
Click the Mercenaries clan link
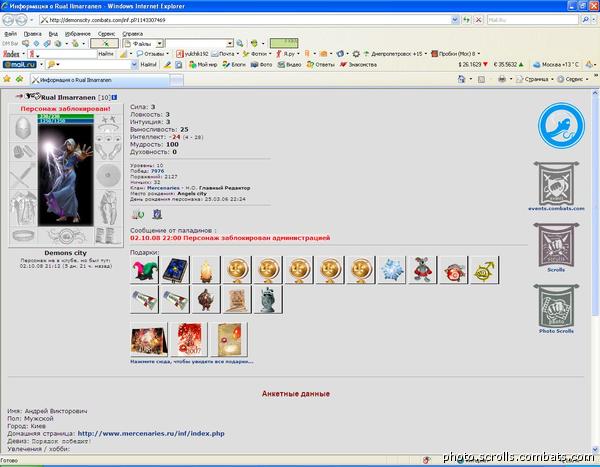point(163,188)
